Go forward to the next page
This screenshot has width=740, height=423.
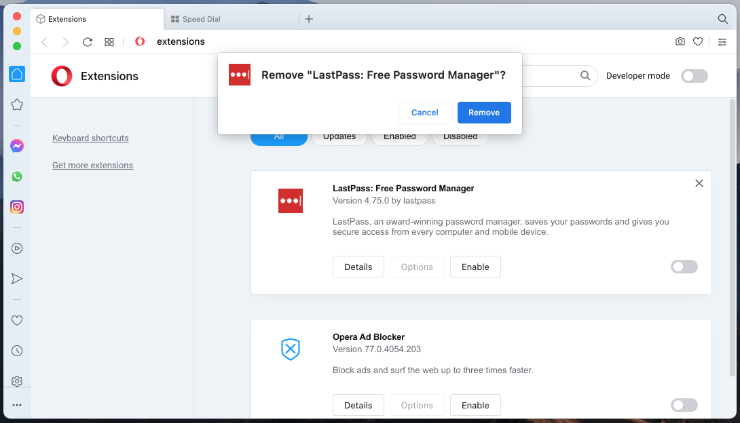[66, 42]
